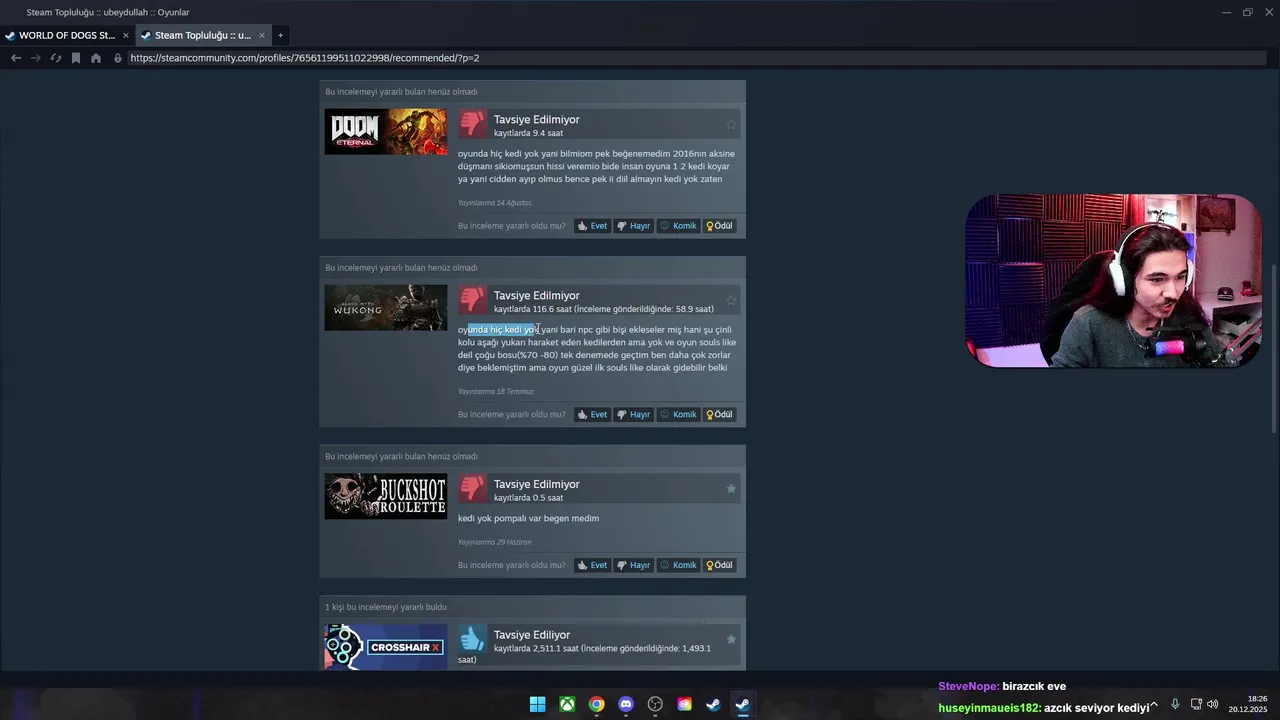The image size is (1280, 720).
Task: Go to the home page icon
Action: click(96, 58)
